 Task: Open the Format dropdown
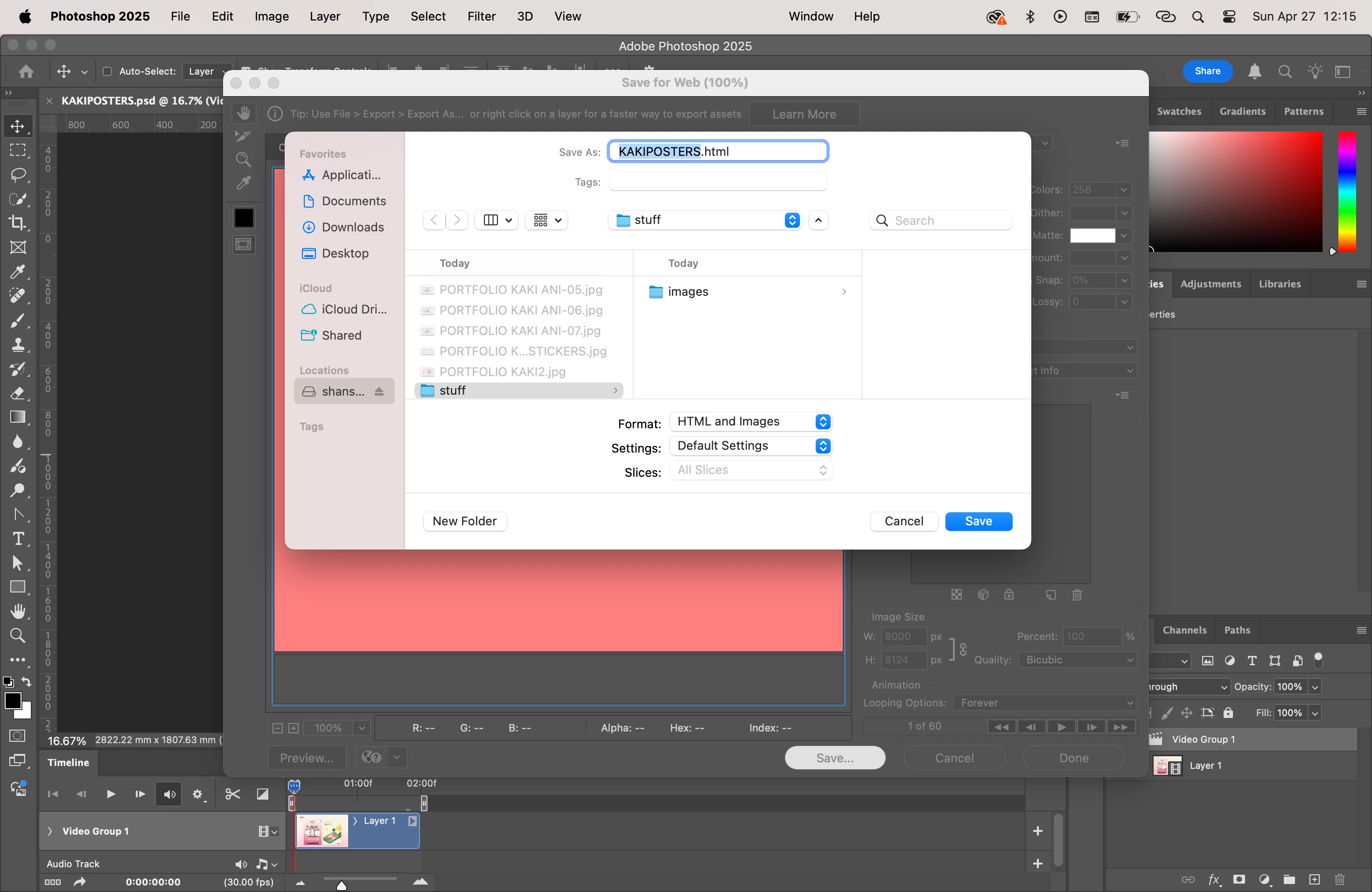click(750, 422)
